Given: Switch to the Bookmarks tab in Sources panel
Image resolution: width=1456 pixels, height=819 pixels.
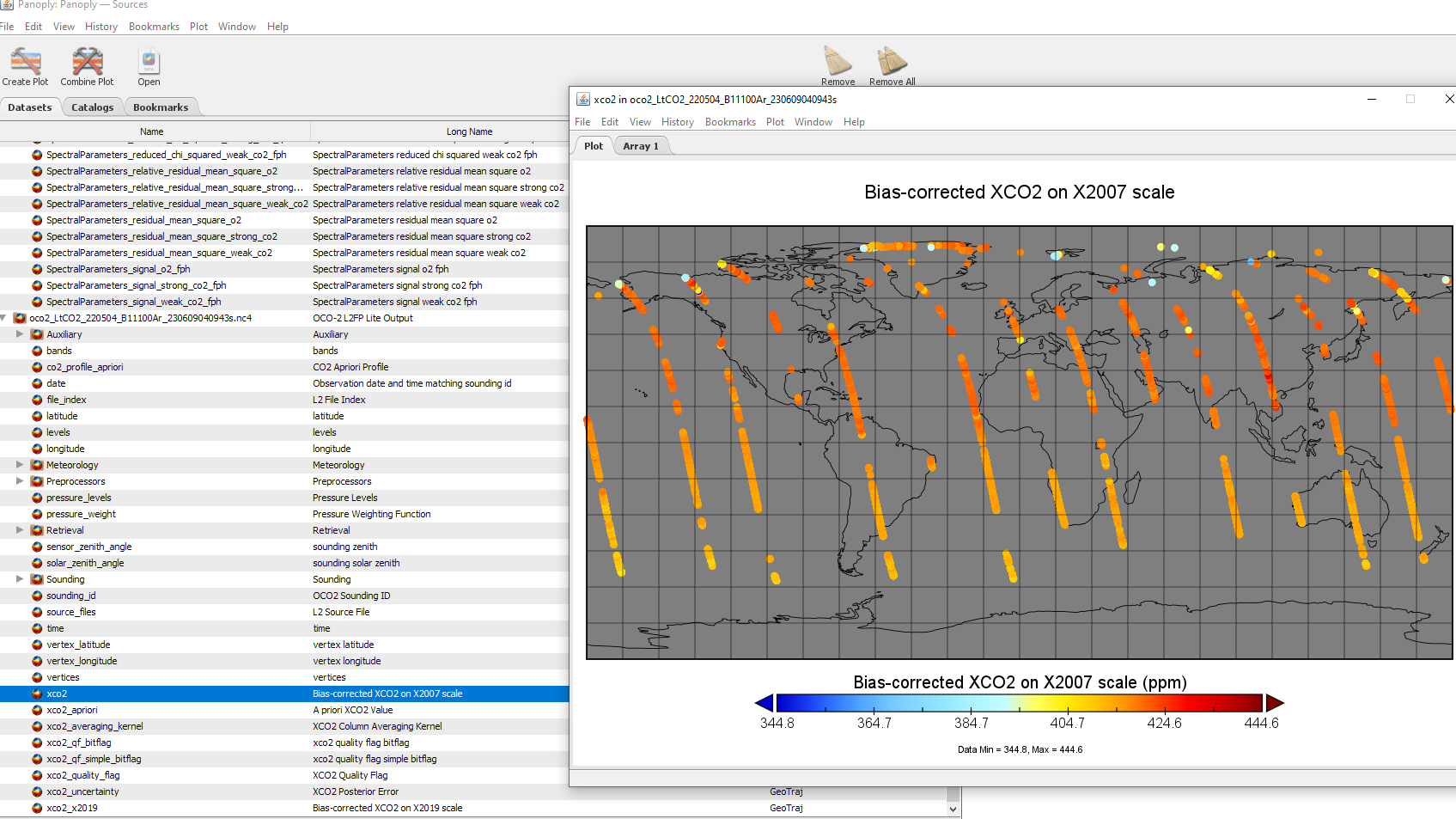Looking at the screenshot, I should 161,107.
